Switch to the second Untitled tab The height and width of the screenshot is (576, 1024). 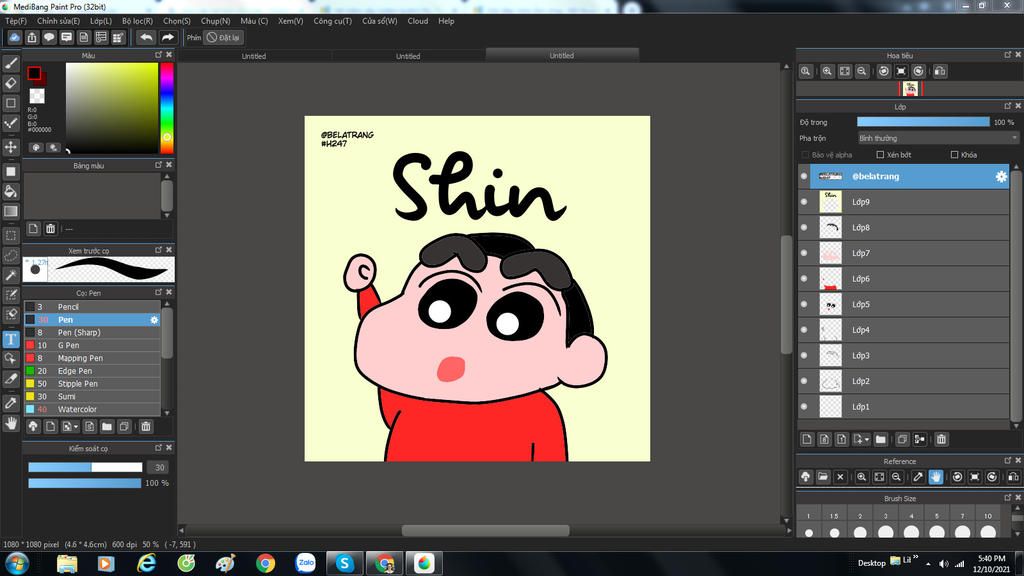tap(408, 56)
